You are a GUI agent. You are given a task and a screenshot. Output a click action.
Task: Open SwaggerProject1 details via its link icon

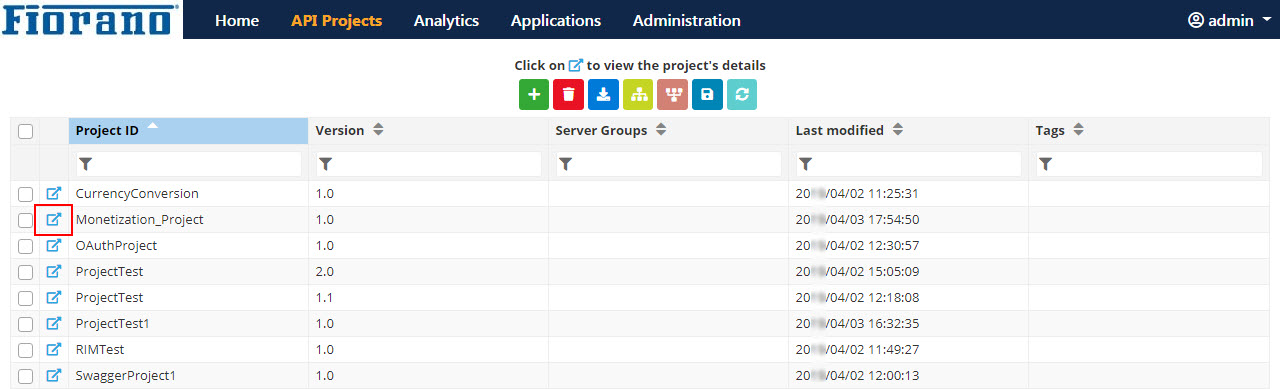pos(54,375)
